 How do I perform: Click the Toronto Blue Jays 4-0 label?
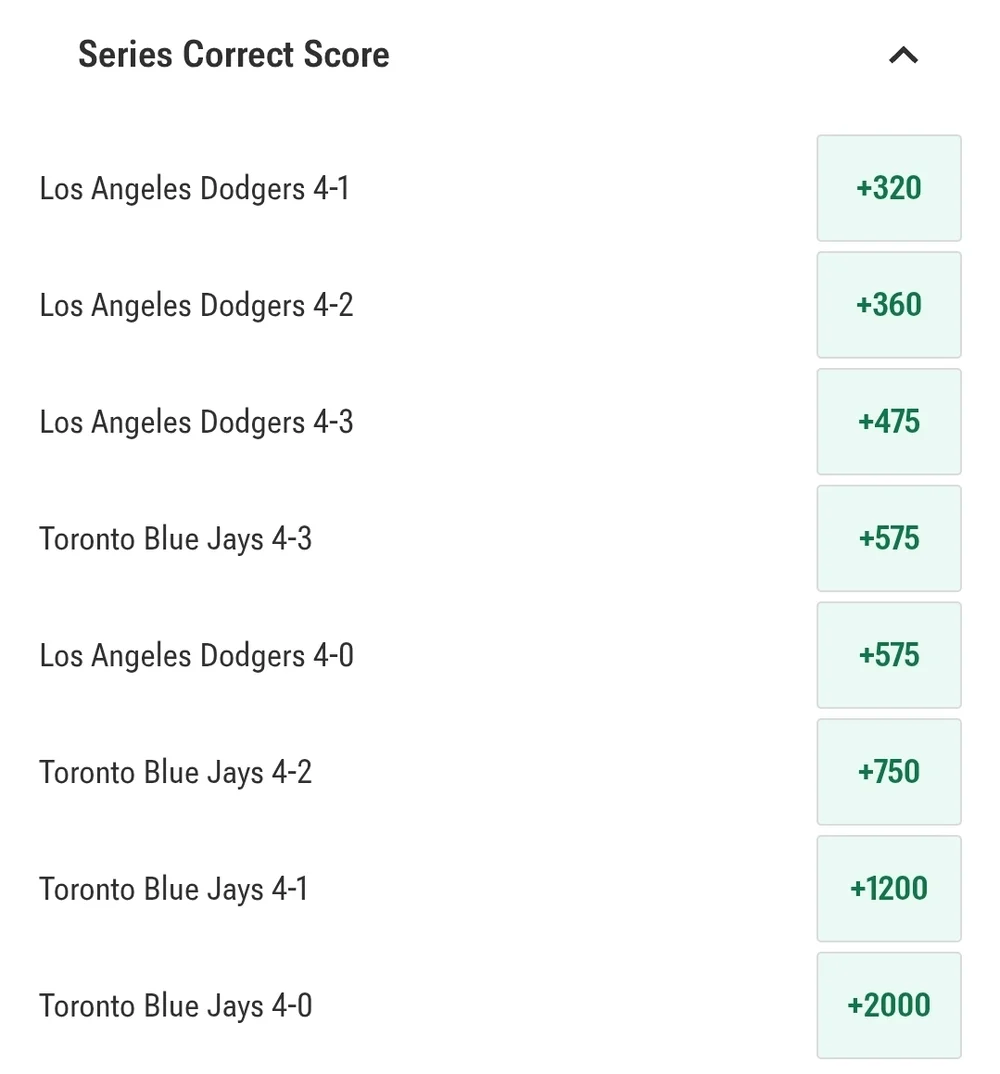176,1005
